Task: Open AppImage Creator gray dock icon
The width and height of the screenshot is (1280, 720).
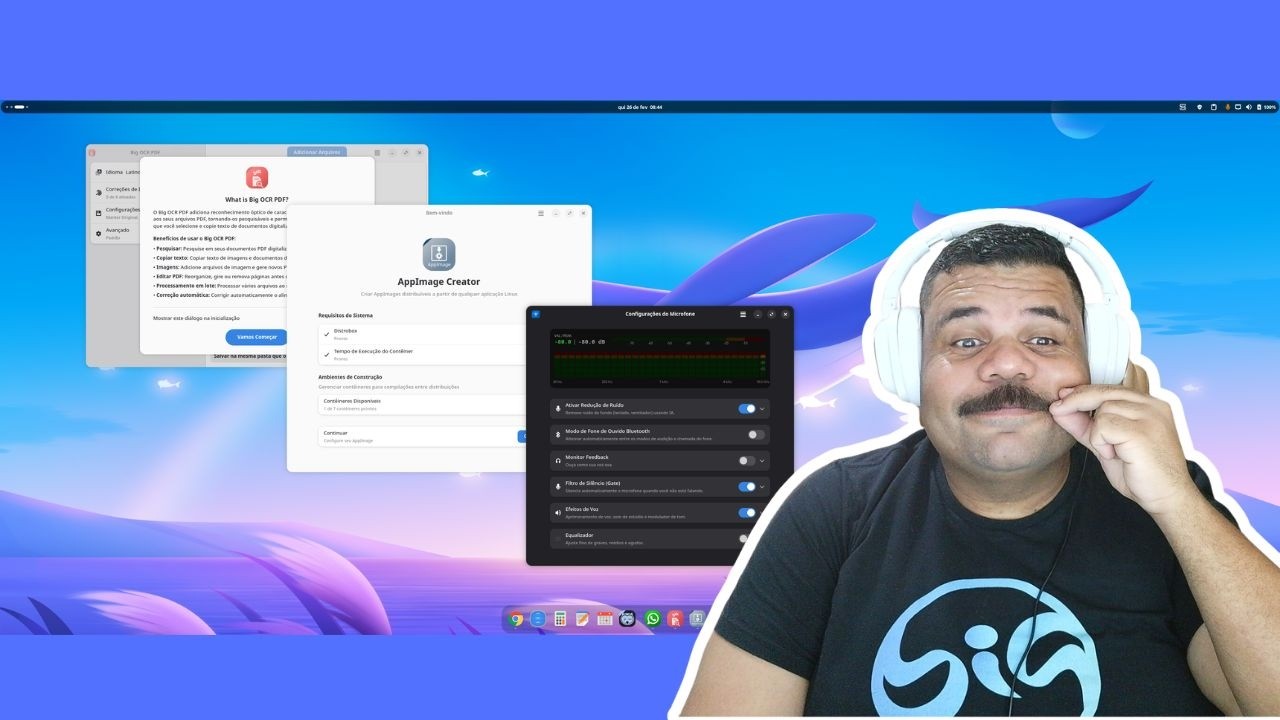Action: (x=696, y=619)
